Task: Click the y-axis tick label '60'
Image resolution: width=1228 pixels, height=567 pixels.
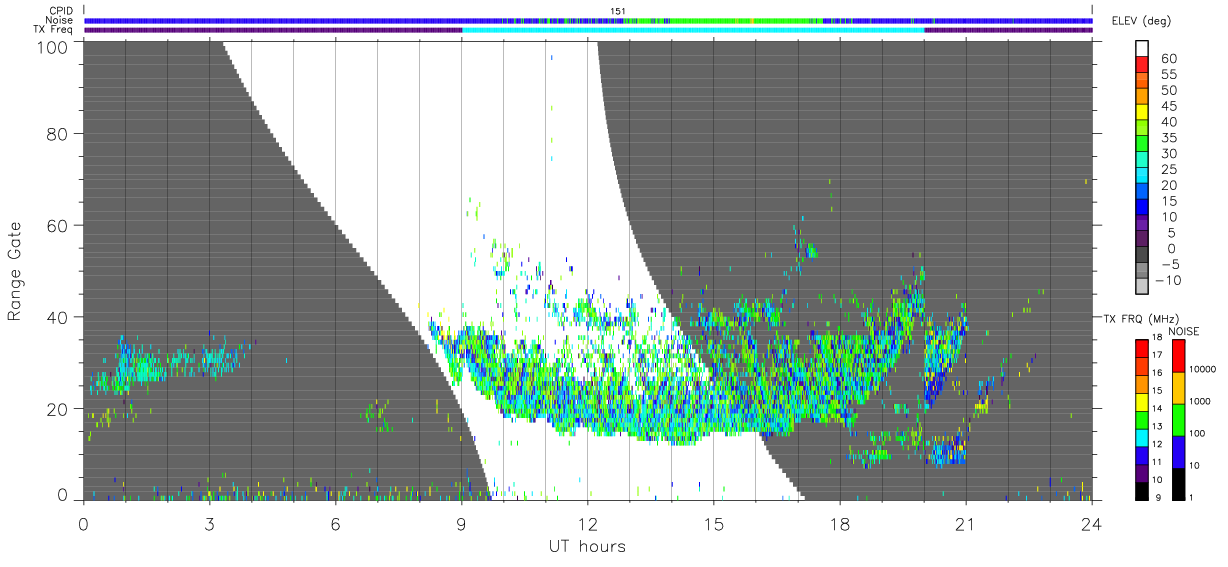Action: (58, 225)
